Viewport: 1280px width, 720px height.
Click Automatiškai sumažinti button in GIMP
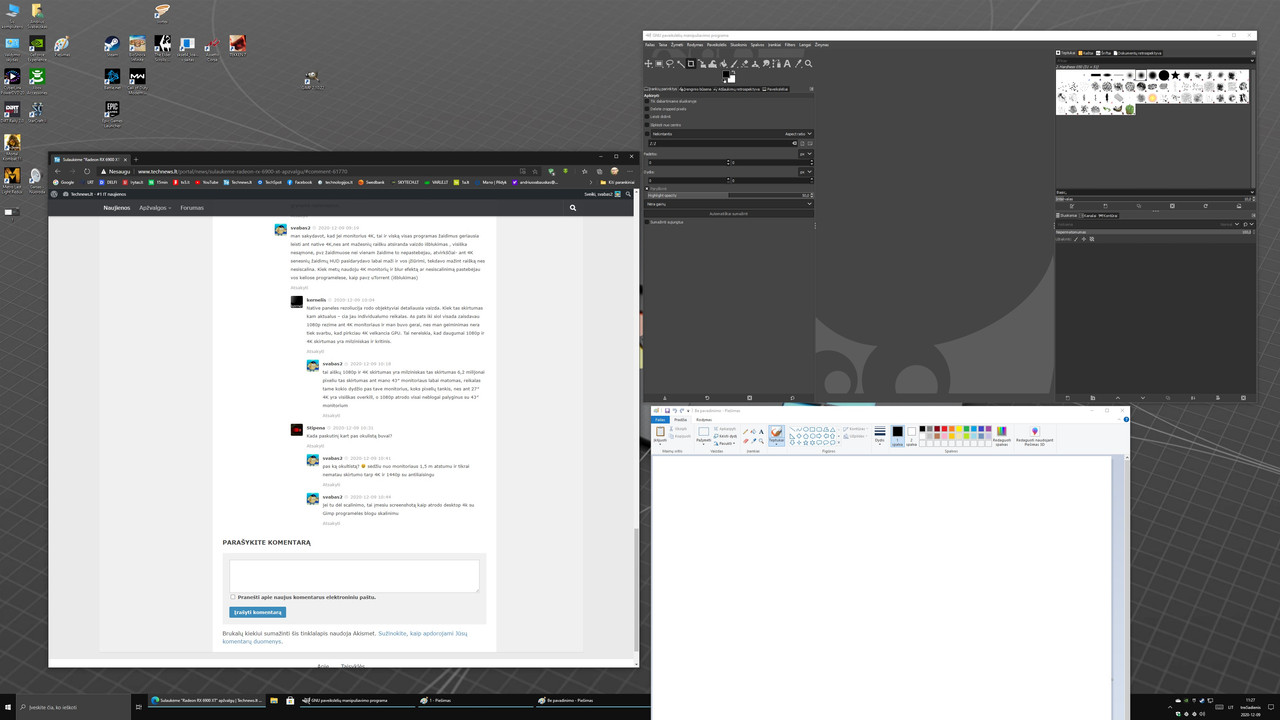[729, 213]
